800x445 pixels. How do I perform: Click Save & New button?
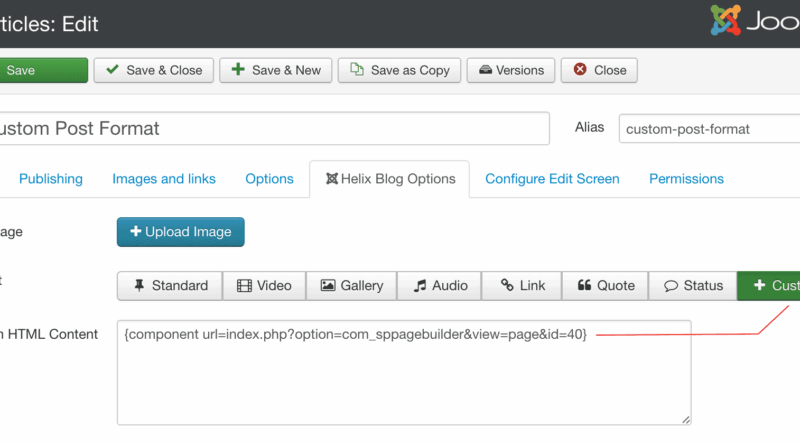point(275,70)
